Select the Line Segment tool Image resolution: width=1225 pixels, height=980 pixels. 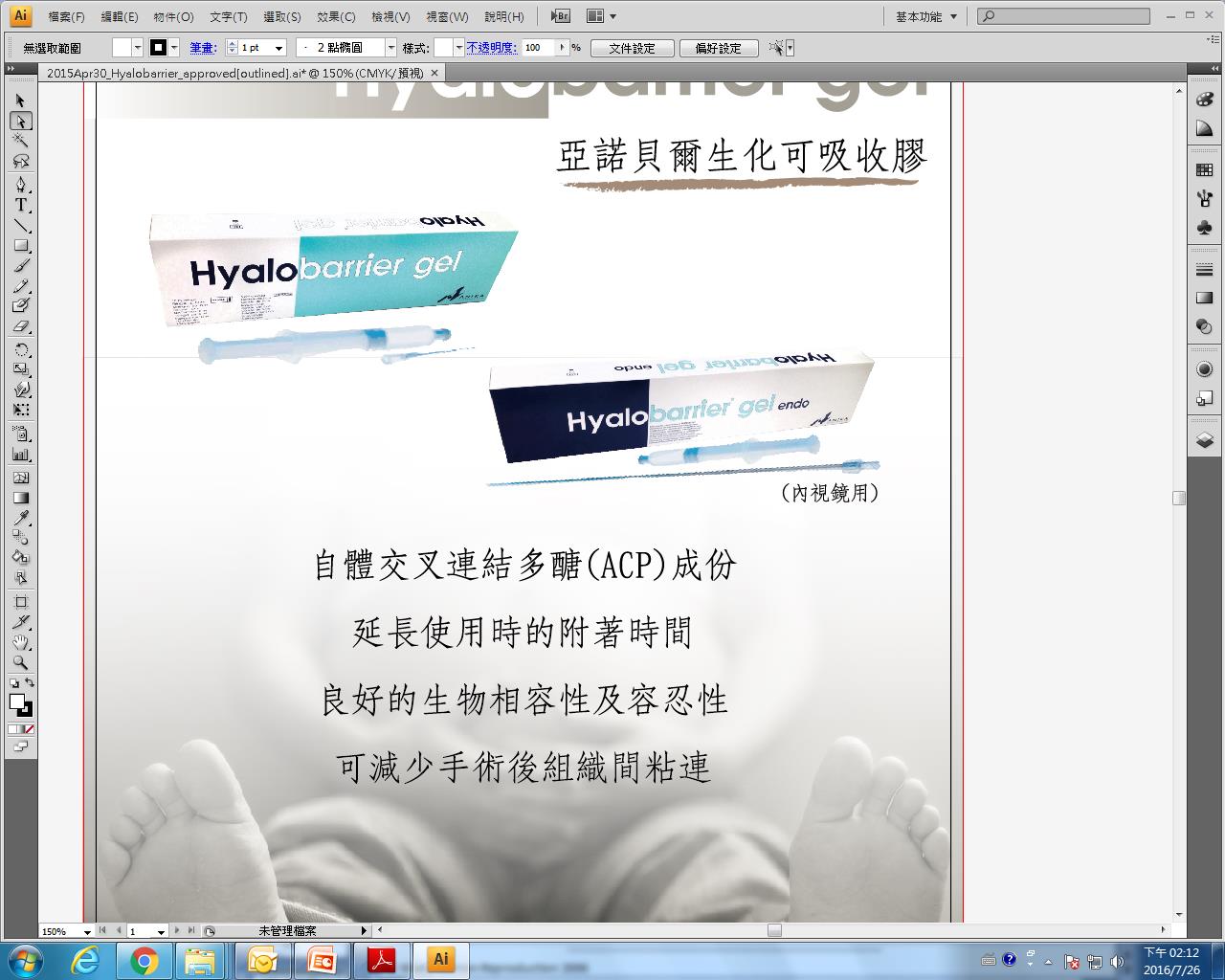pyautogui.click(x=20, y=226)
